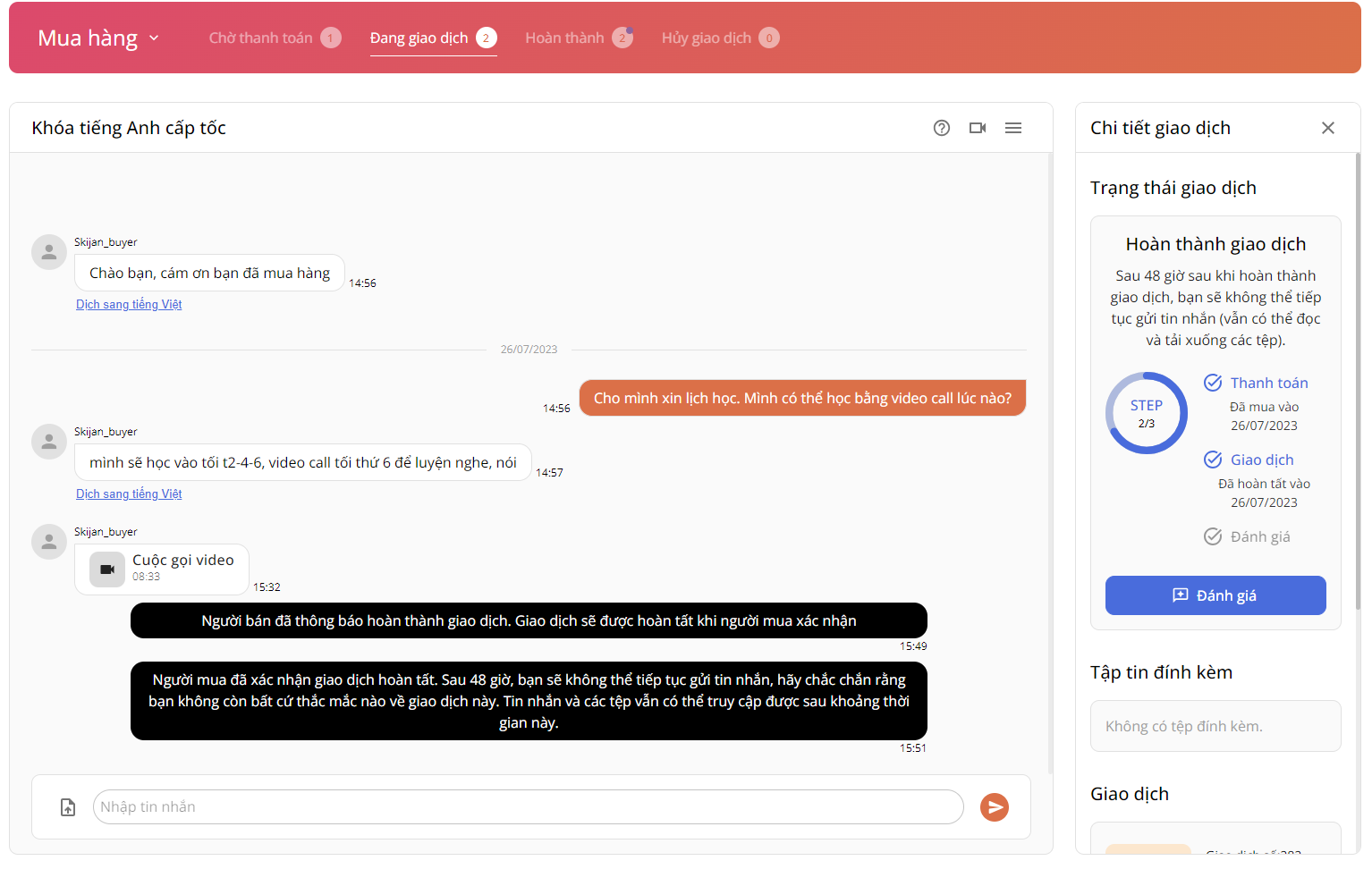Click the Giao dịch step check icon

1213,460
